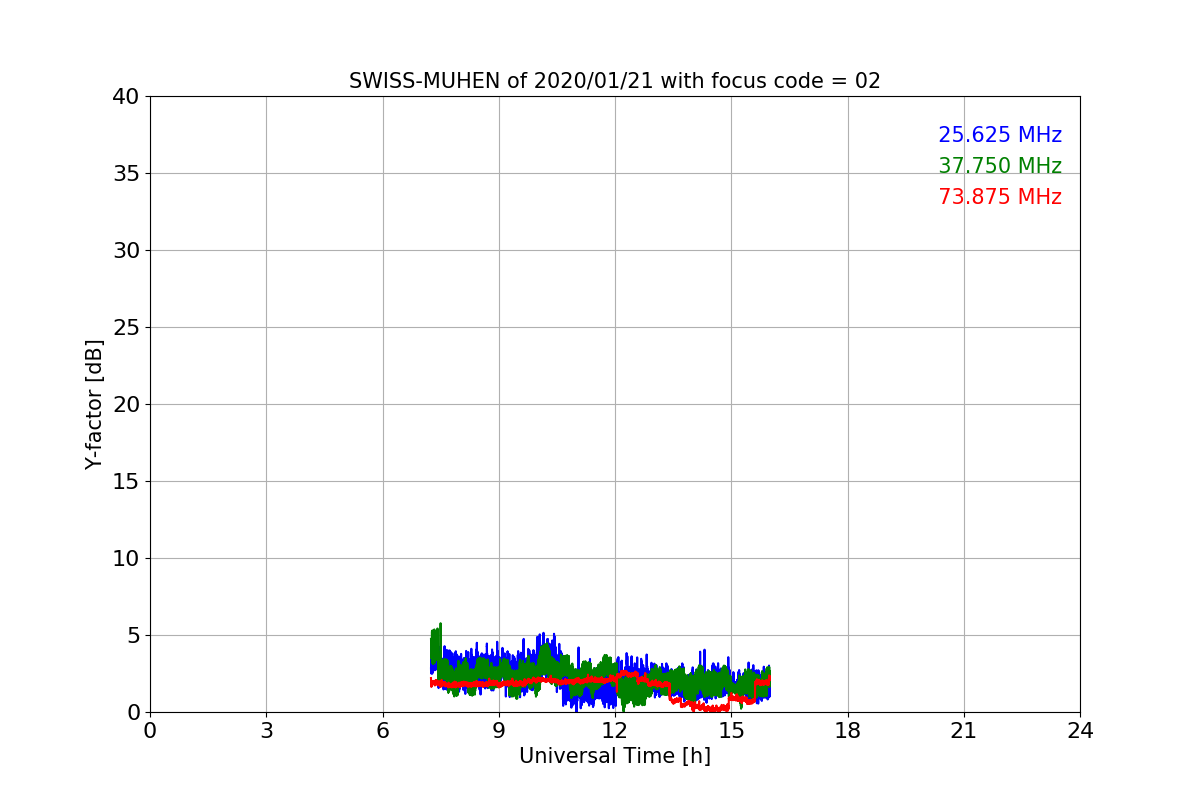Click x-axis tick label 21
The image size is (1200, 800).
coord(964,731)
